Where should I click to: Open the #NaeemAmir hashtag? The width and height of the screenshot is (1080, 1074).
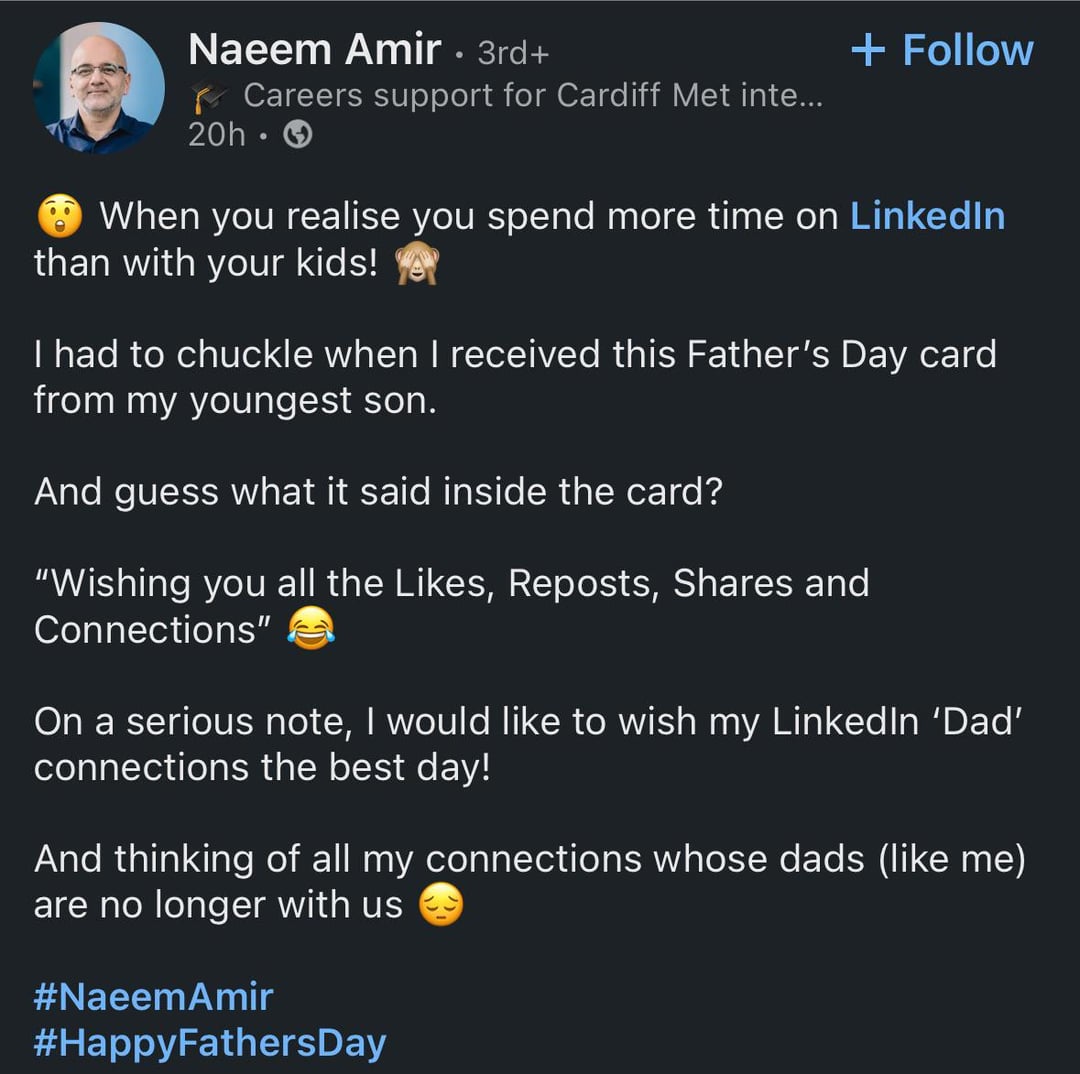point(153,996)
